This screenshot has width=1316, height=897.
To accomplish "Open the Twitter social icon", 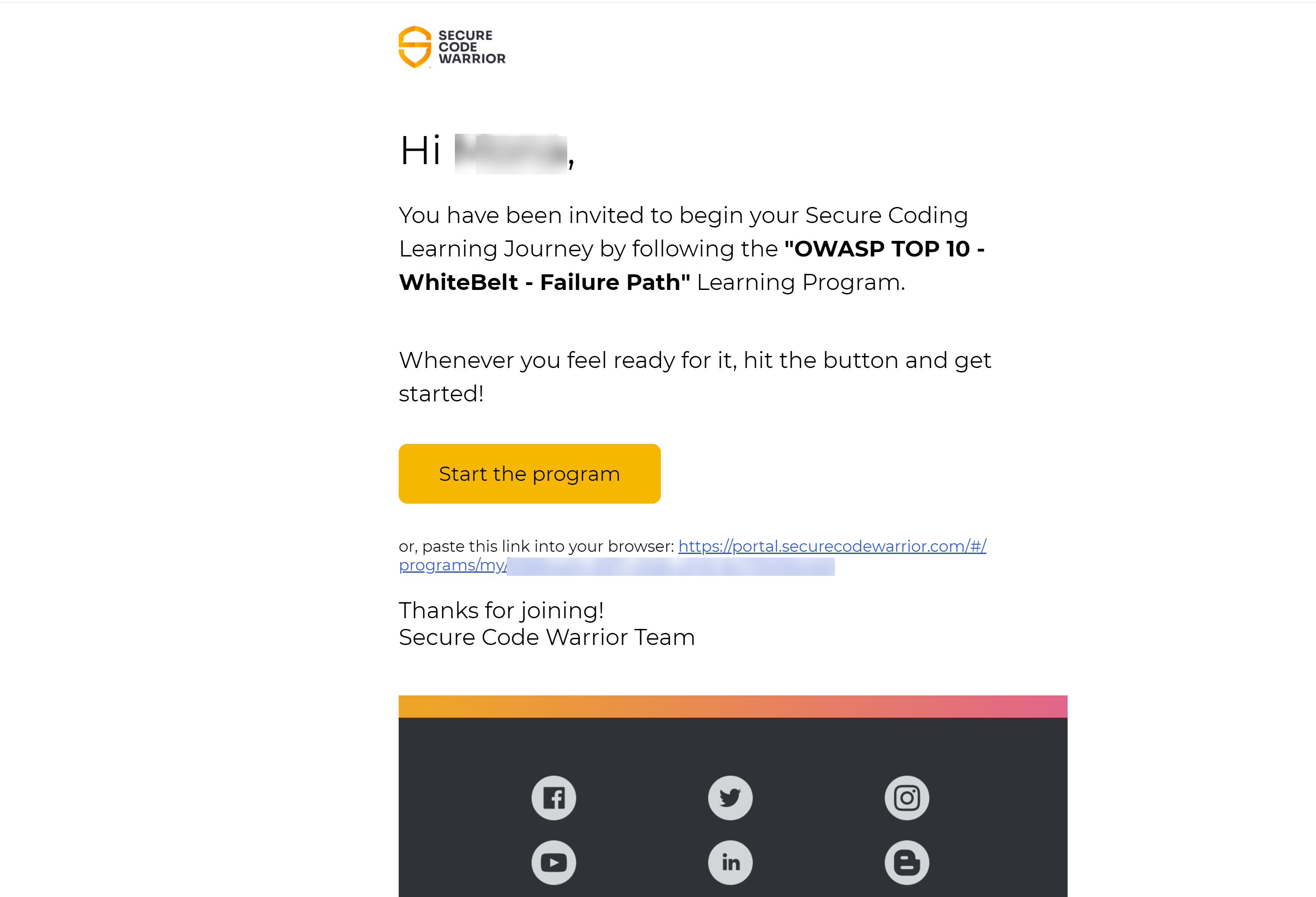I will coord(730,798).
